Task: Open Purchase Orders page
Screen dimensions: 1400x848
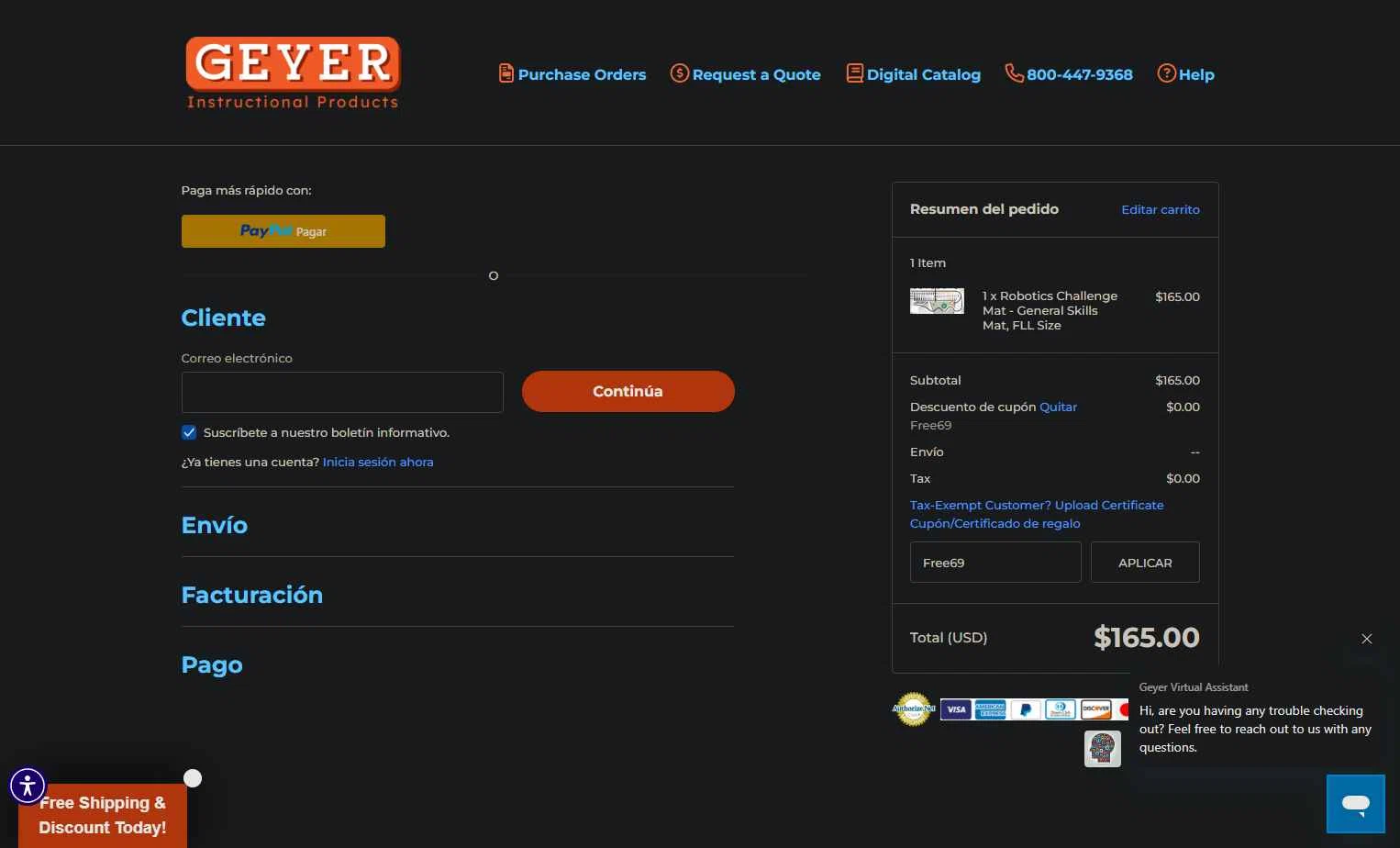Action: (582, 74)
